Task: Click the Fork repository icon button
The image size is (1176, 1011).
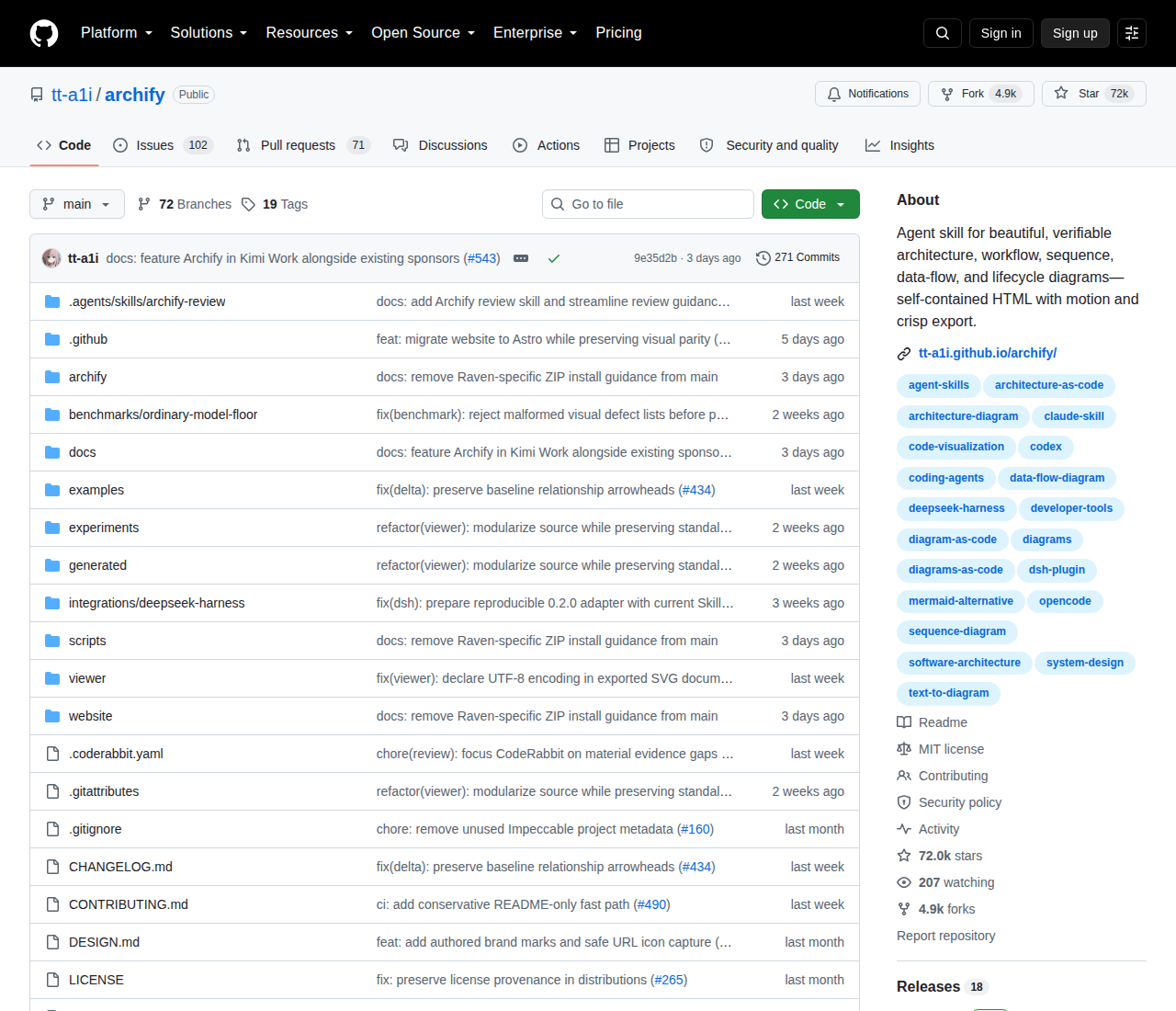Action: pyautogui.click(x=980, y=94)
